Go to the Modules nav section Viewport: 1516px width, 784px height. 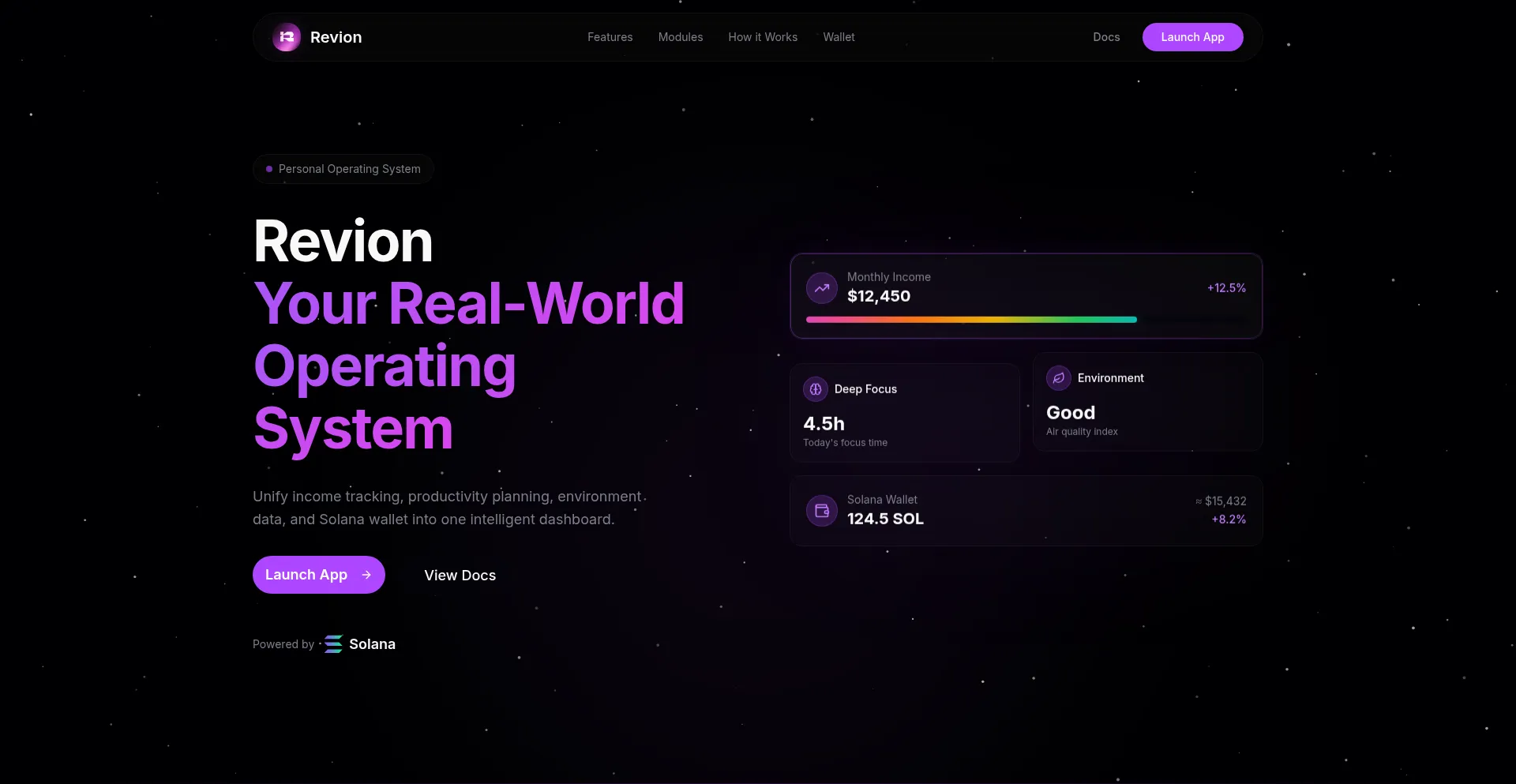(x=680, y=37)
